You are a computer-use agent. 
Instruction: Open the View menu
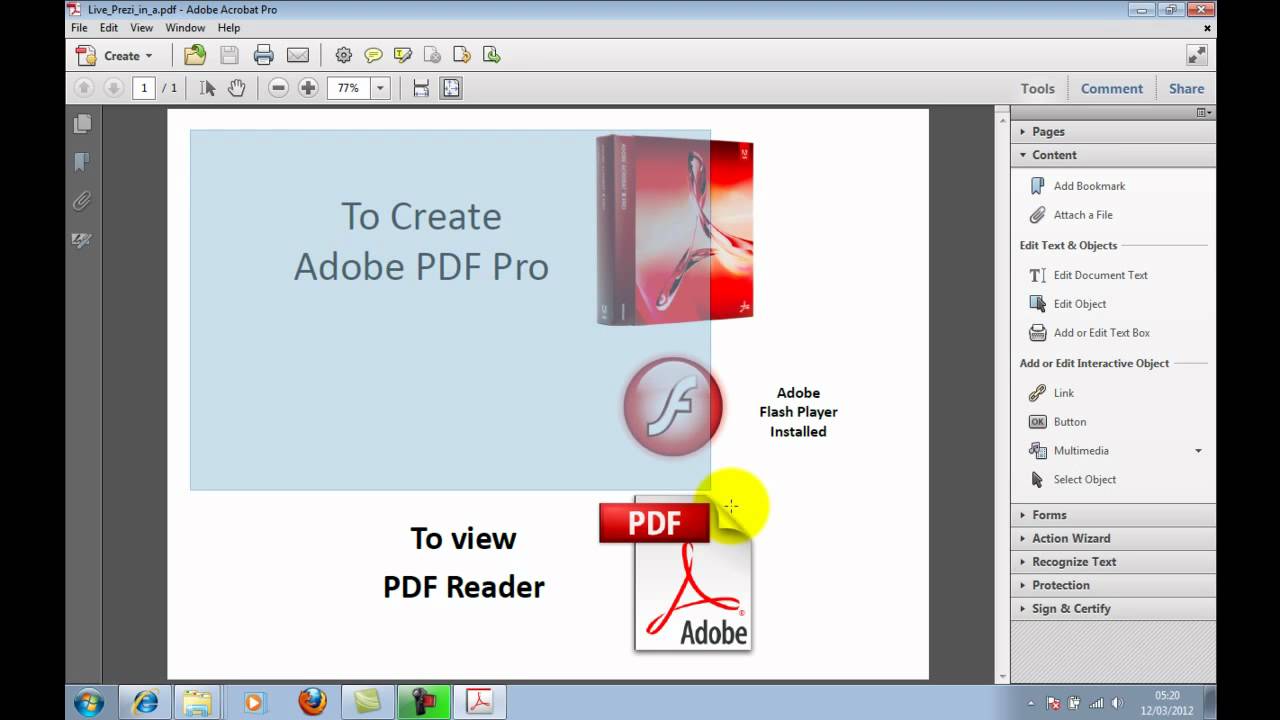142,28
